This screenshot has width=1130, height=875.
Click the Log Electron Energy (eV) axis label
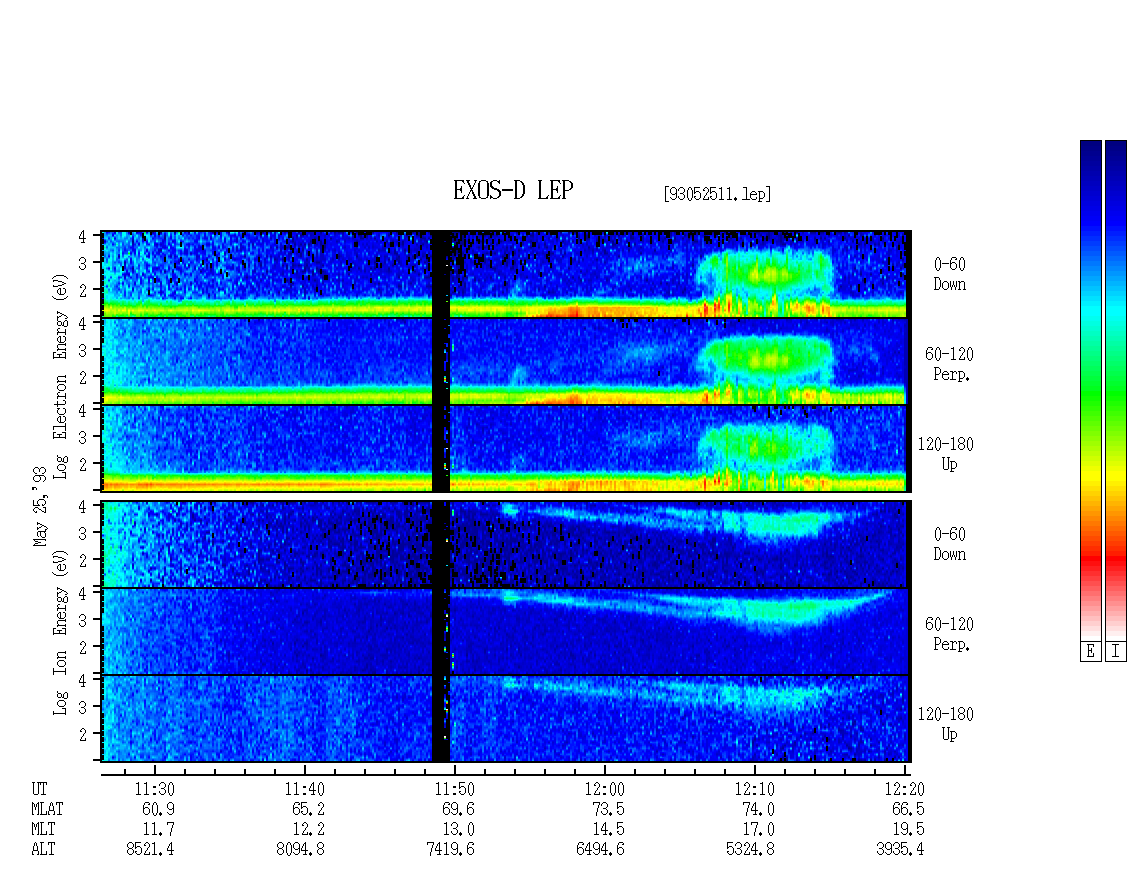pos(60,376)
